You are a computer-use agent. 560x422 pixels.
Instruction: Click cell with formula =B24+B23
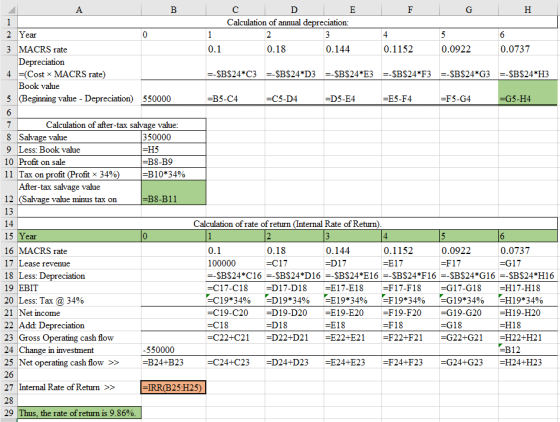coord(174,362)
